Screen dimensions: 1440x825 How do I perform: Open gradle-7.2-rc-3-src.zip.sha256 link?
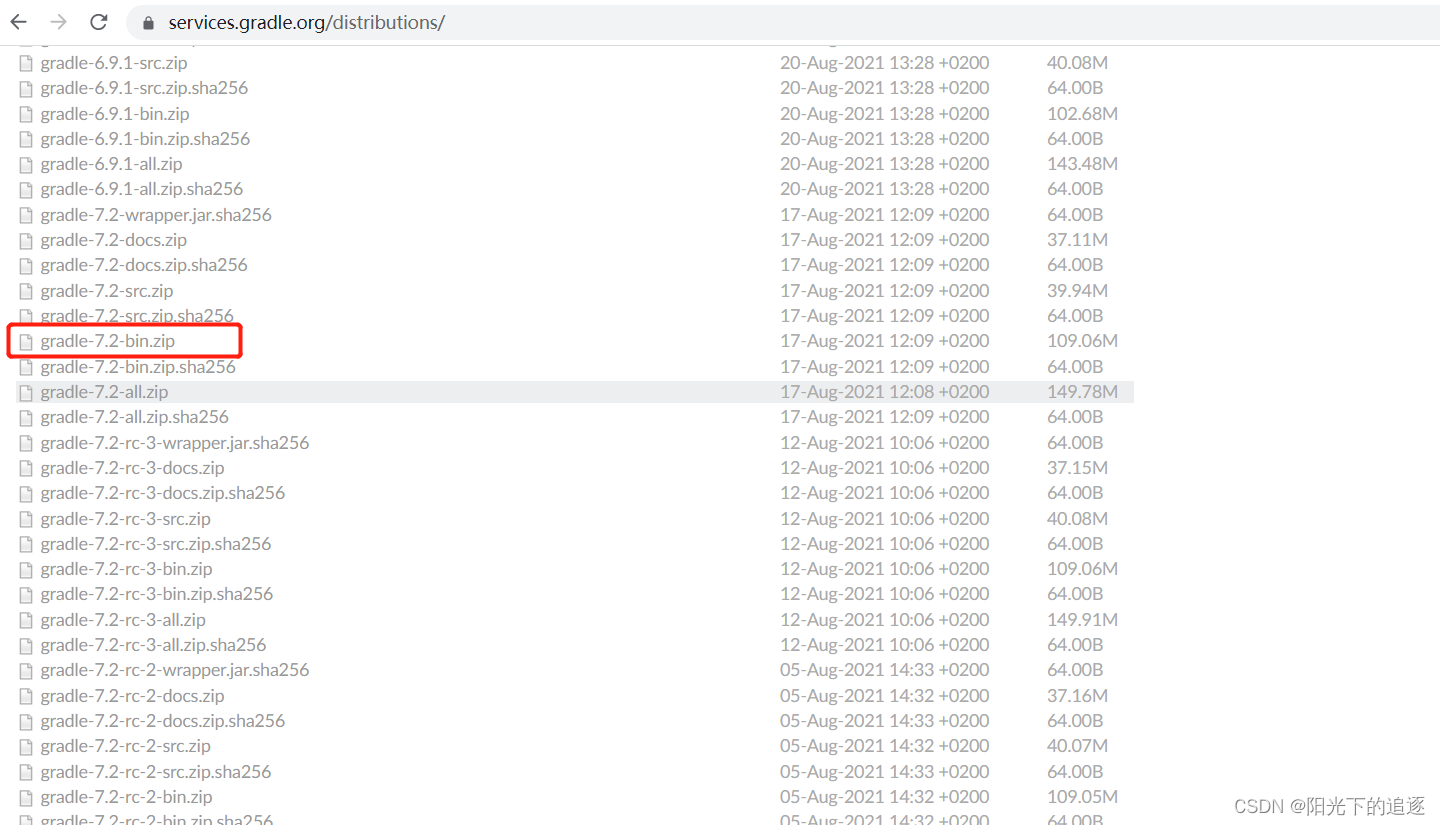pos(156,544)
